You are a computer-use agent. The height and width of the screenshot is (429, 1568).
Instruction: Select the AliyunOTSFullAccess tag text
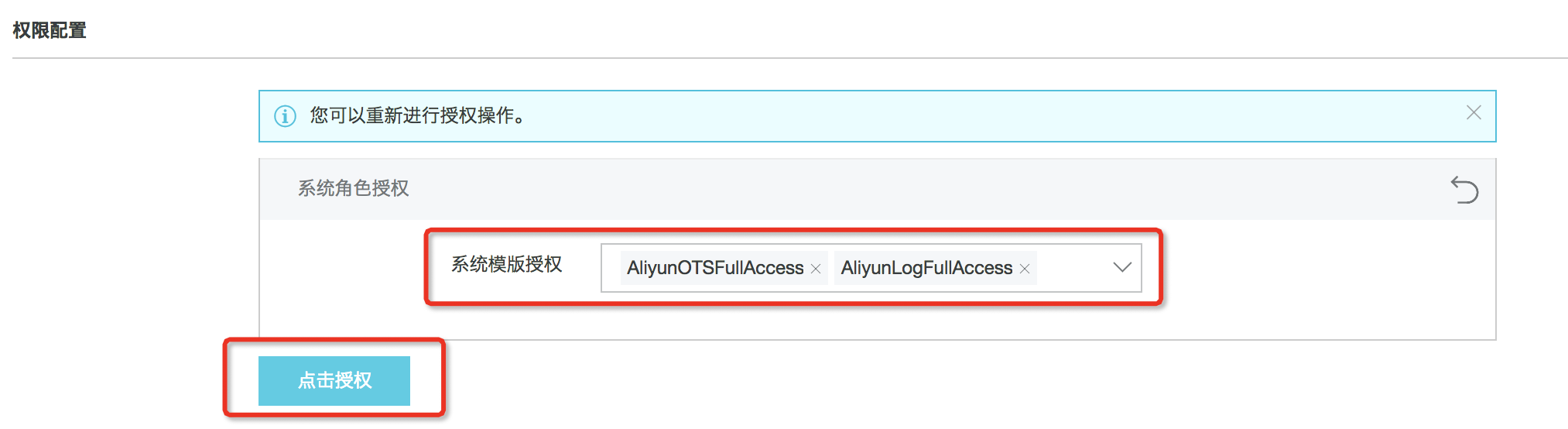pos(715,268)
